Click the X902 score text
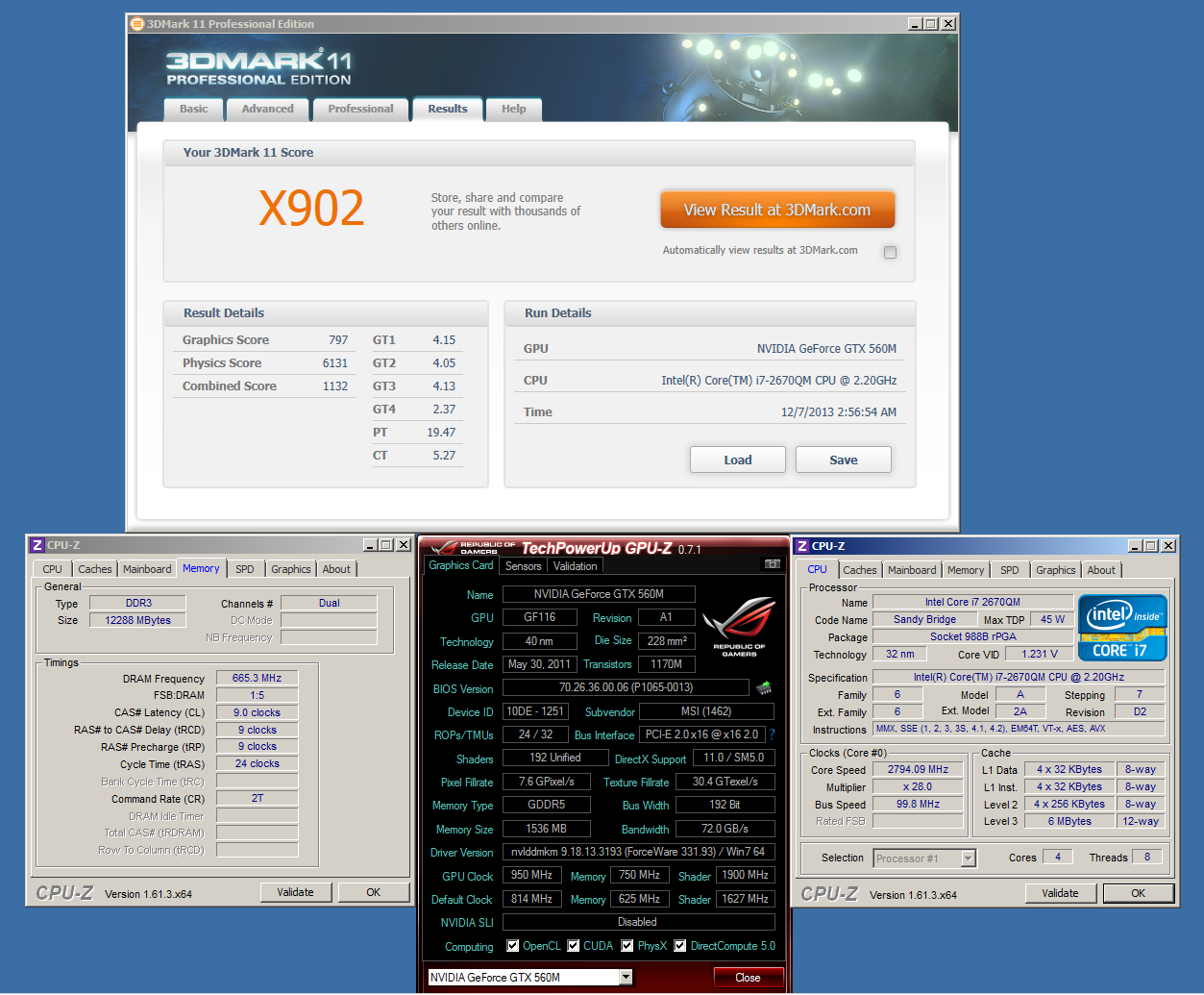 [311, 209]
